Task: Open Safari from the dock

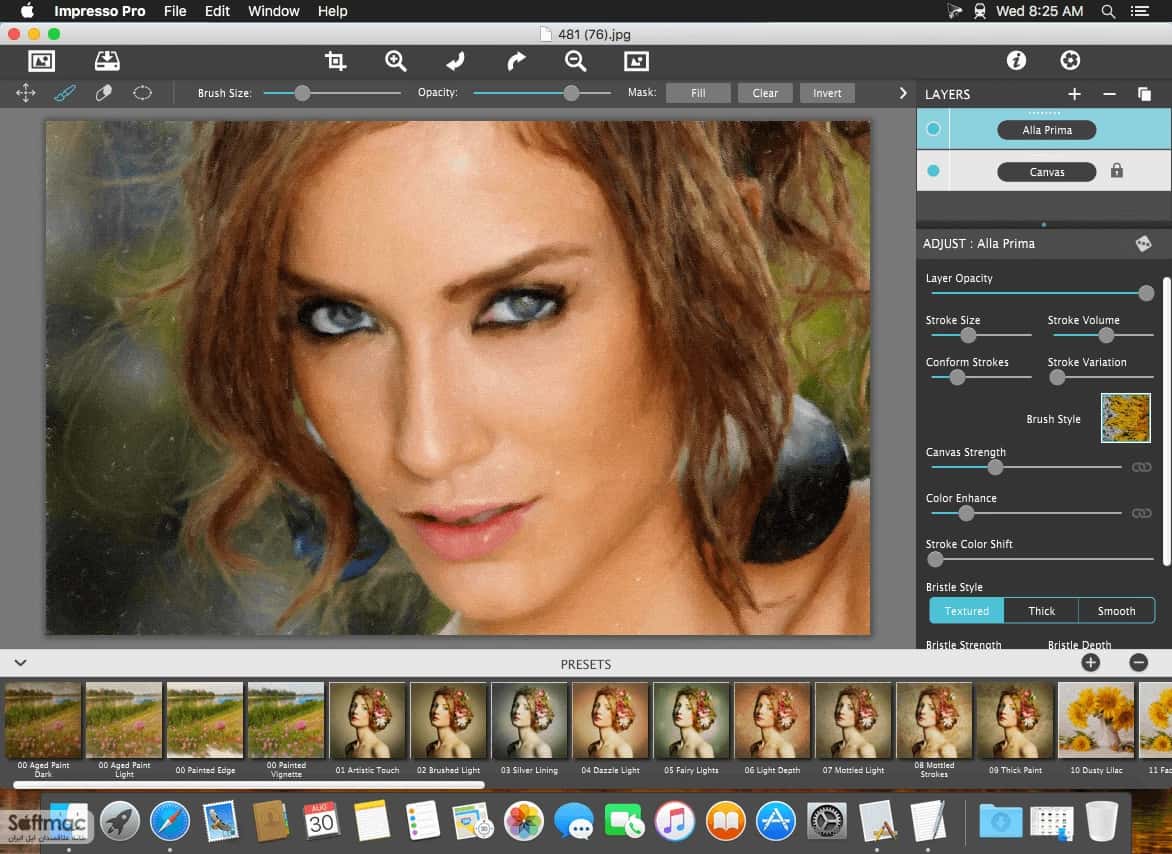Action: pyautogui.click(x=170, y=820)
